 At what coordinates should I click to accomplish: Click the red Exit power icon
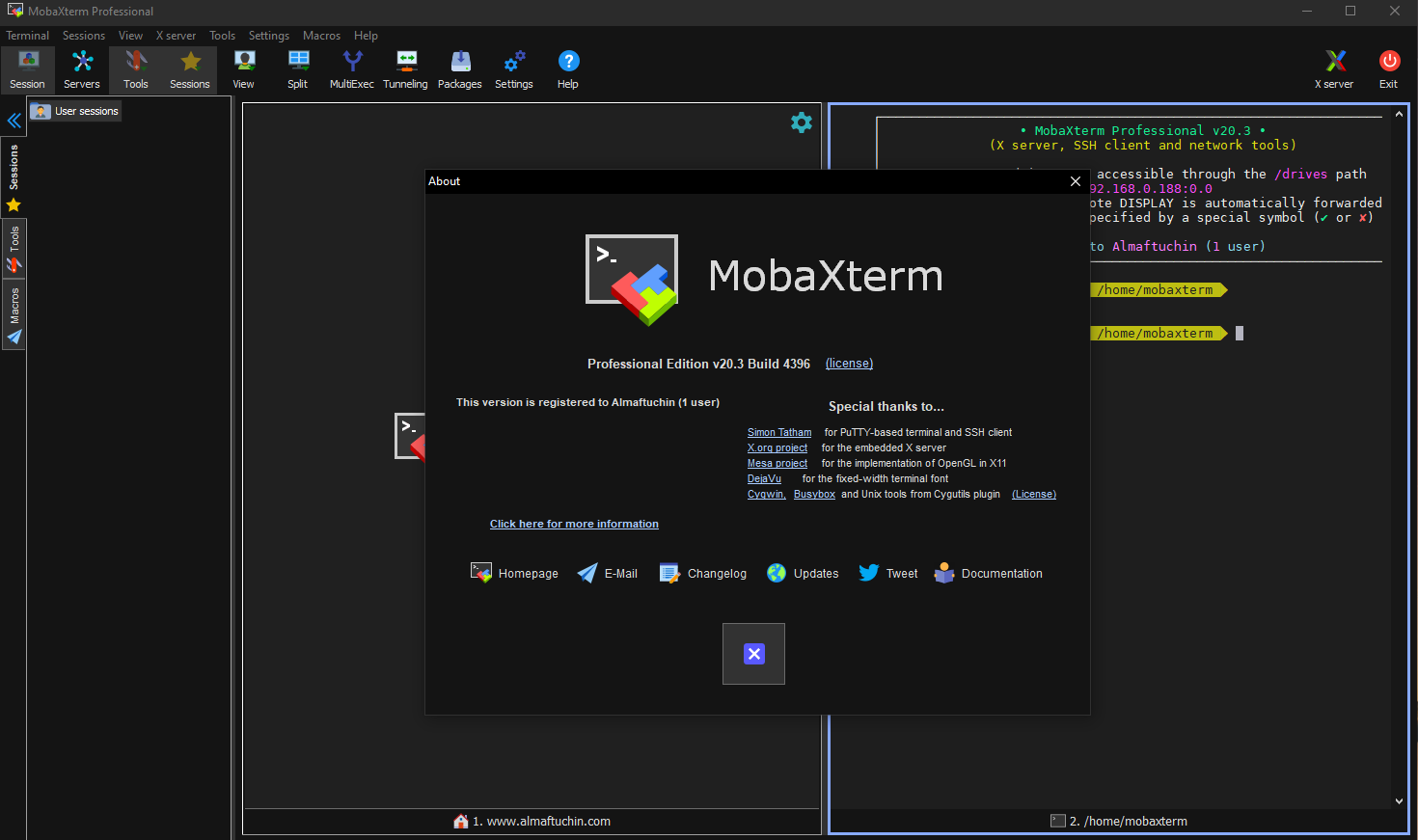[x=1389, y=70]
